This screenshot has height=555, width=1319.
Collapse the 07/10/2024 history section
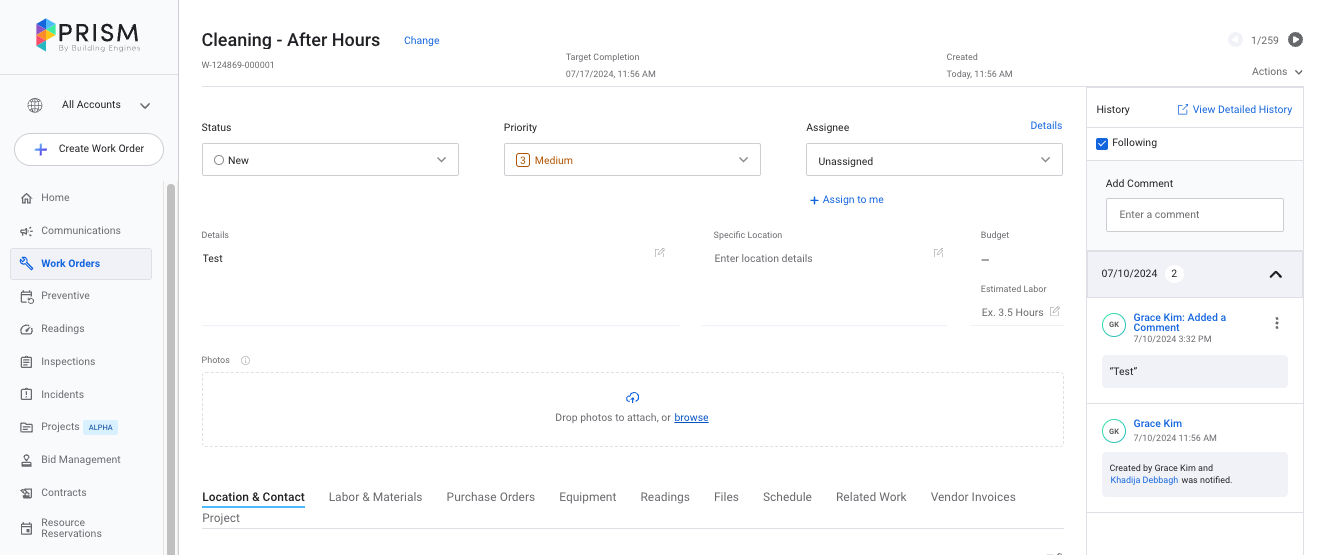pyautogui.click(x=1275, y=274)
